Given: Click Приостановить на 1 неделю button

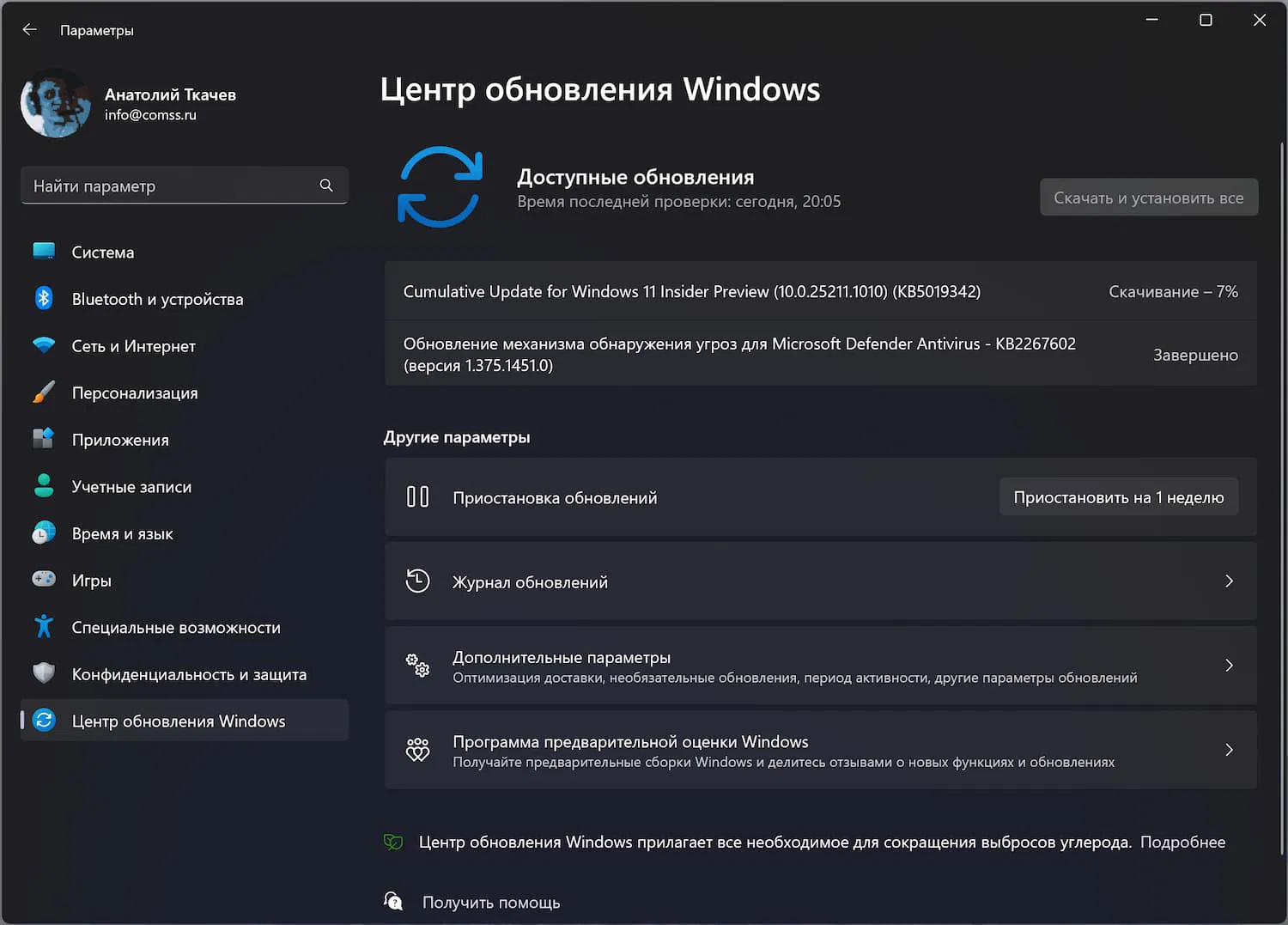Looking at the screenshot, I should coord(1119,497).
